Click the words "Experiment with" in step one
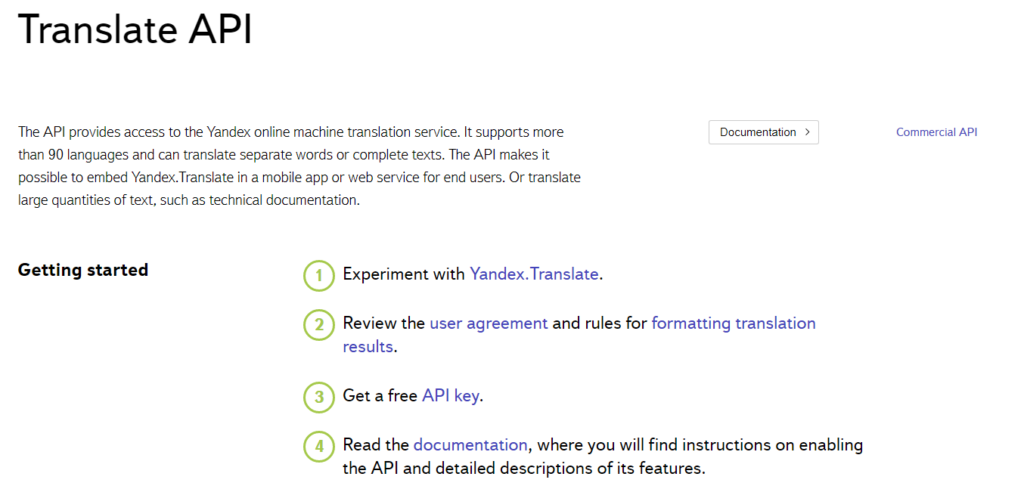 click(403, 274)
